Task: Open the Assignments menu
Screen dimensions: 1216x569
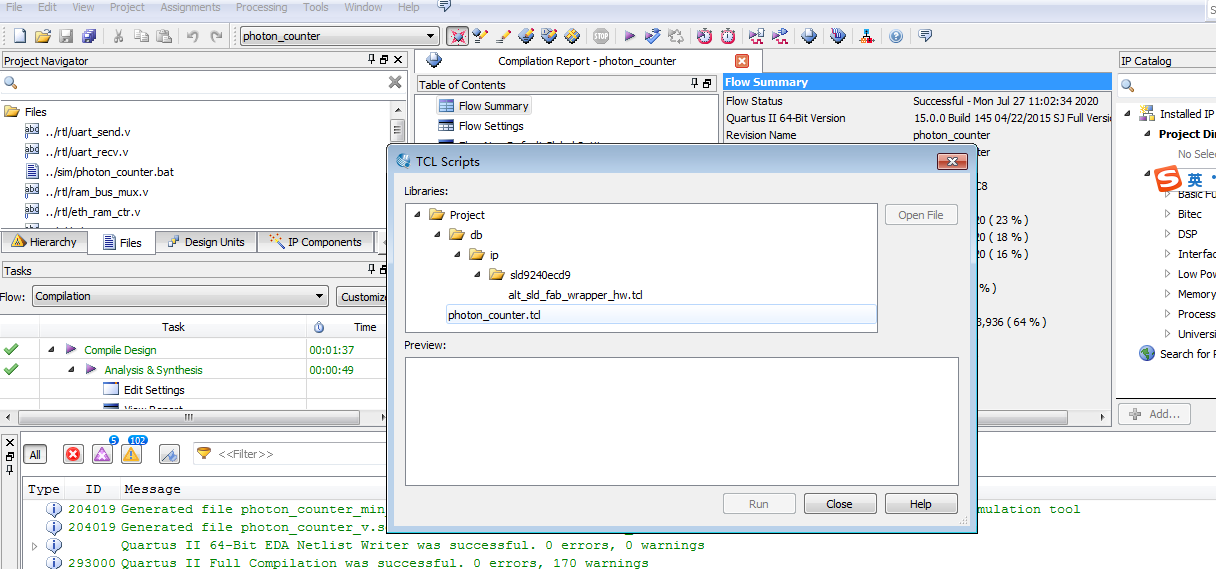Action: click(190, 7)
